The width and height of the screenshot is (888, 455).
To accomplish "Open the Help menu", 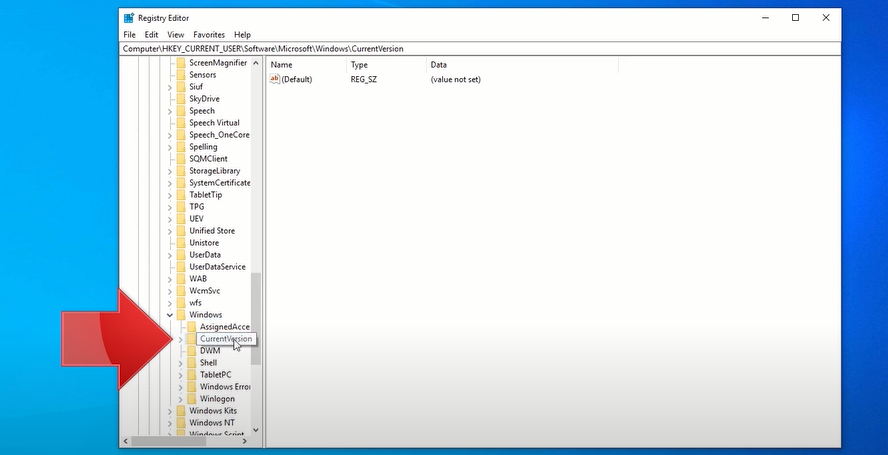I will tap(242, 35).
